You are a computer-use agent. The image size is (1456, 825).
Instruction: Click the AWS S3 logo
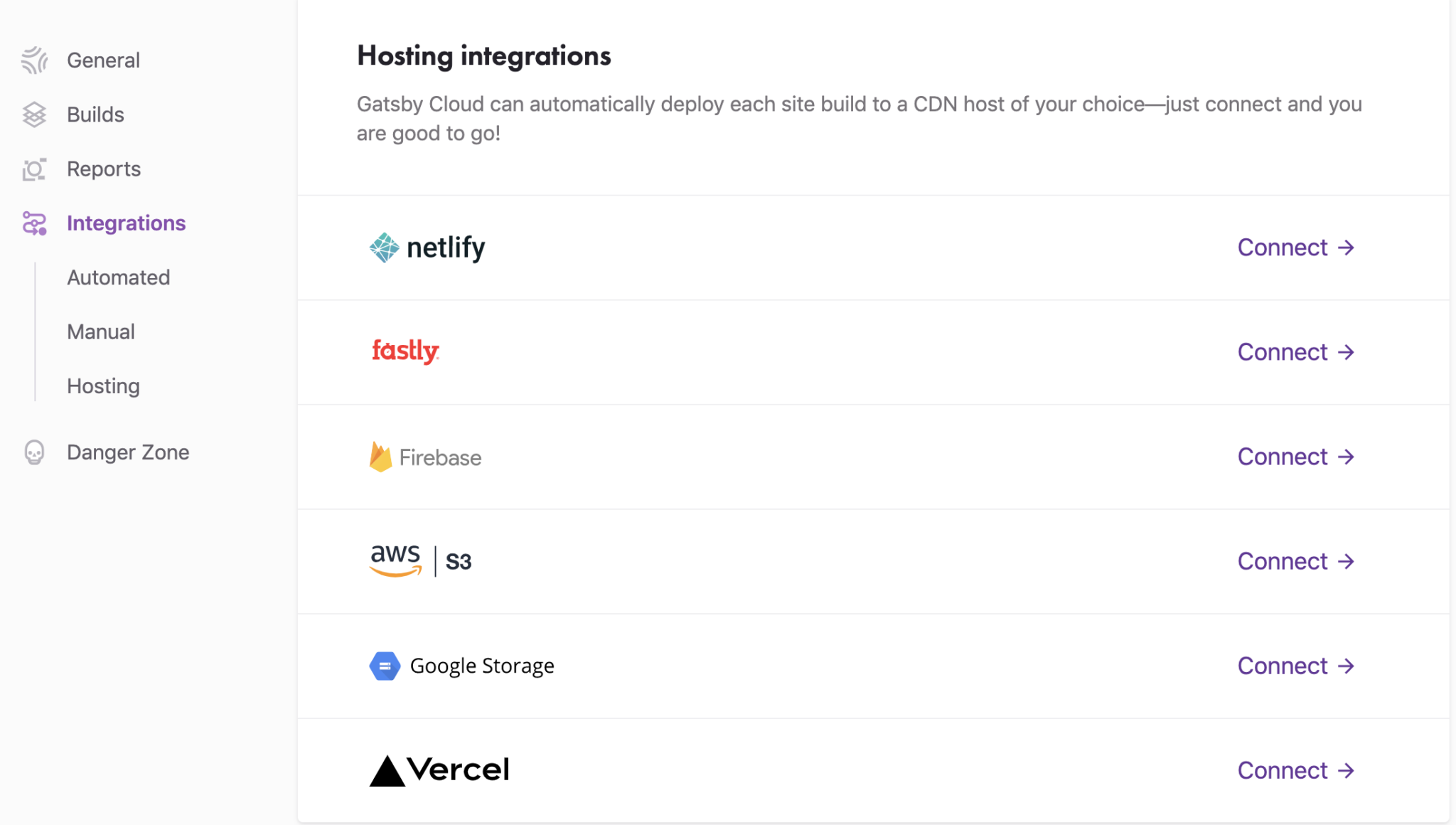click(x=420, y=561)
